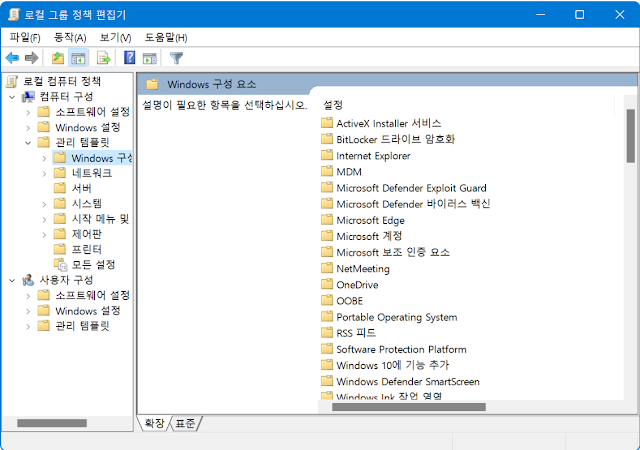Click the Forward arrow toolbar icon
Viewport: 640px width, 450px height.
click(31, 58)
